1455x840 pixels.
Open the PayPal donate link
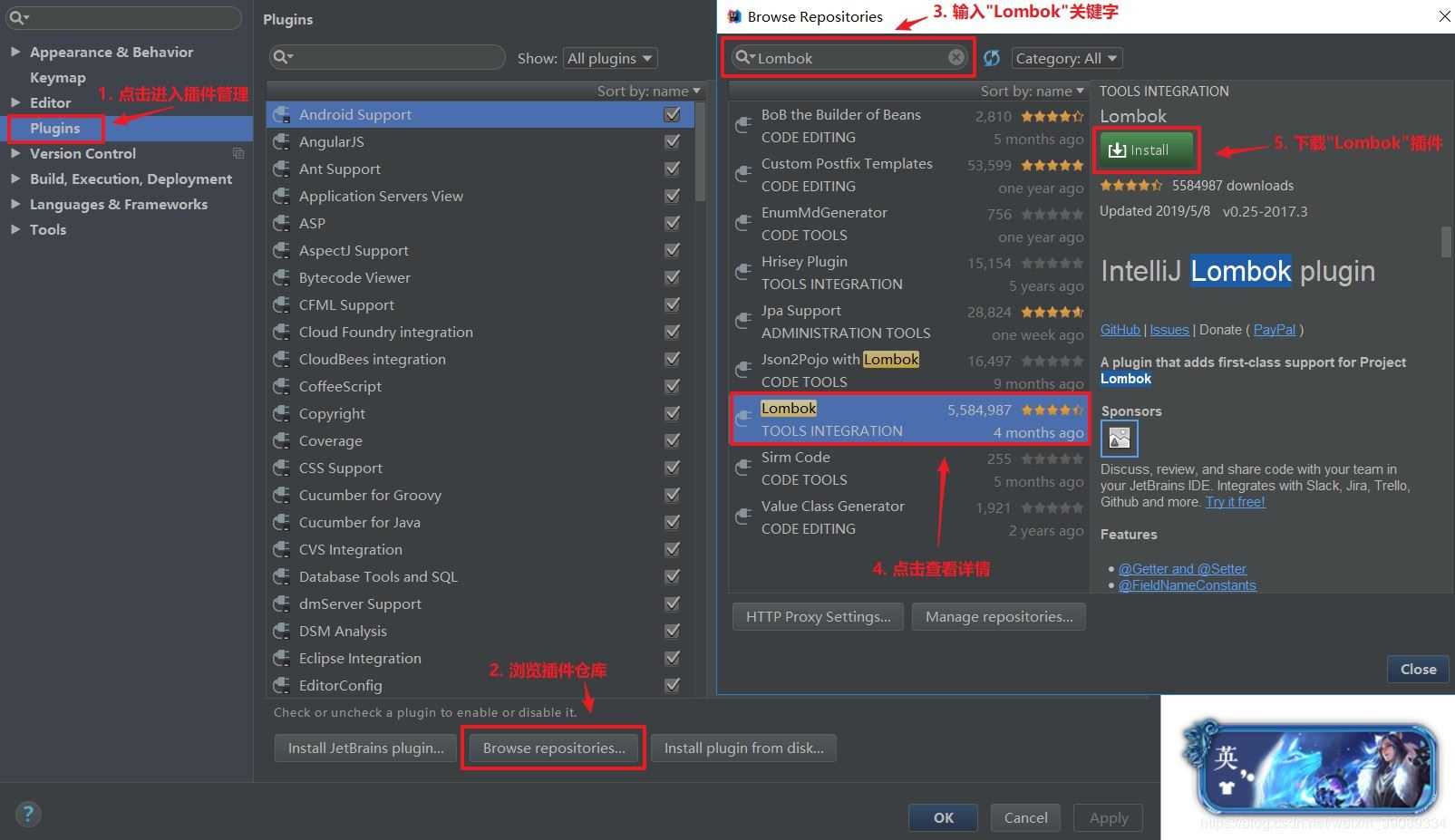(x=1275, y=330)
